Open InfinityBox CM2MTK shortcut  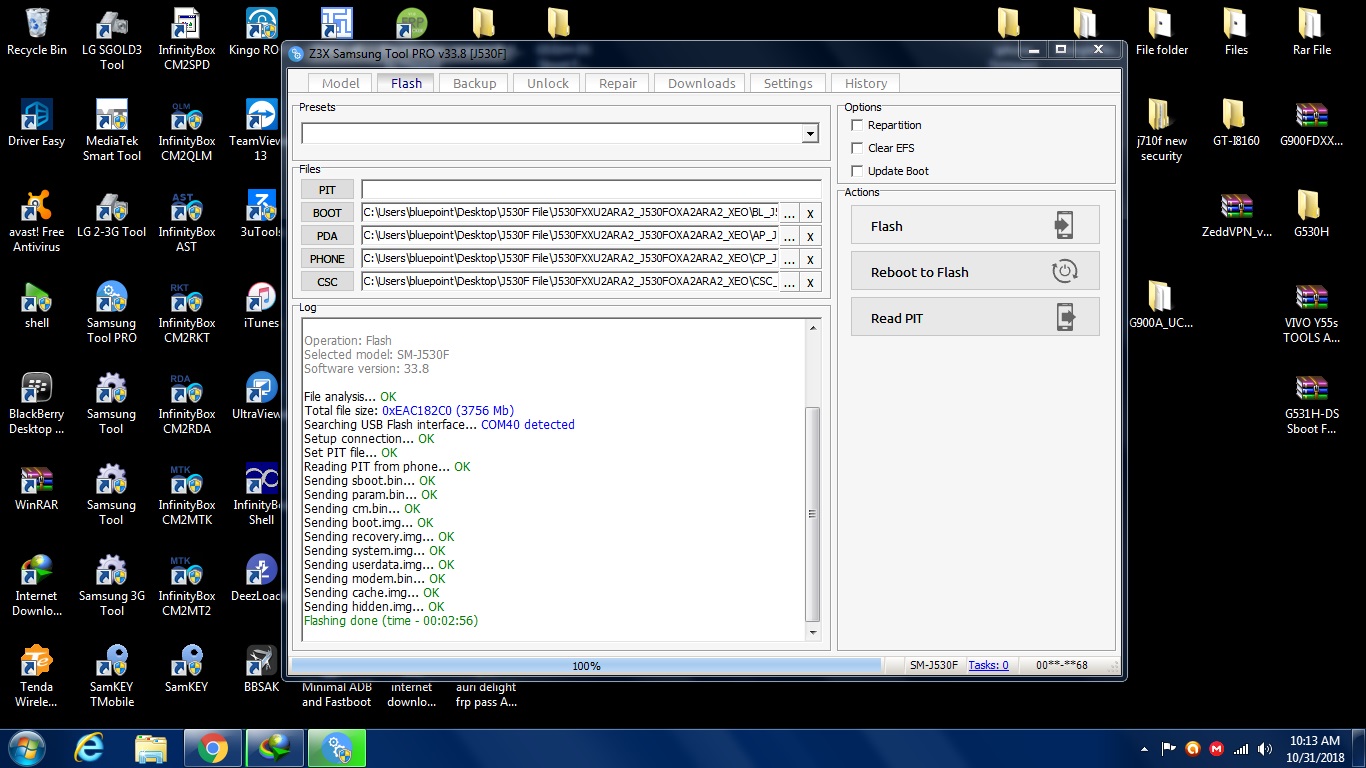pyautogui.click(x=186, y=495)
